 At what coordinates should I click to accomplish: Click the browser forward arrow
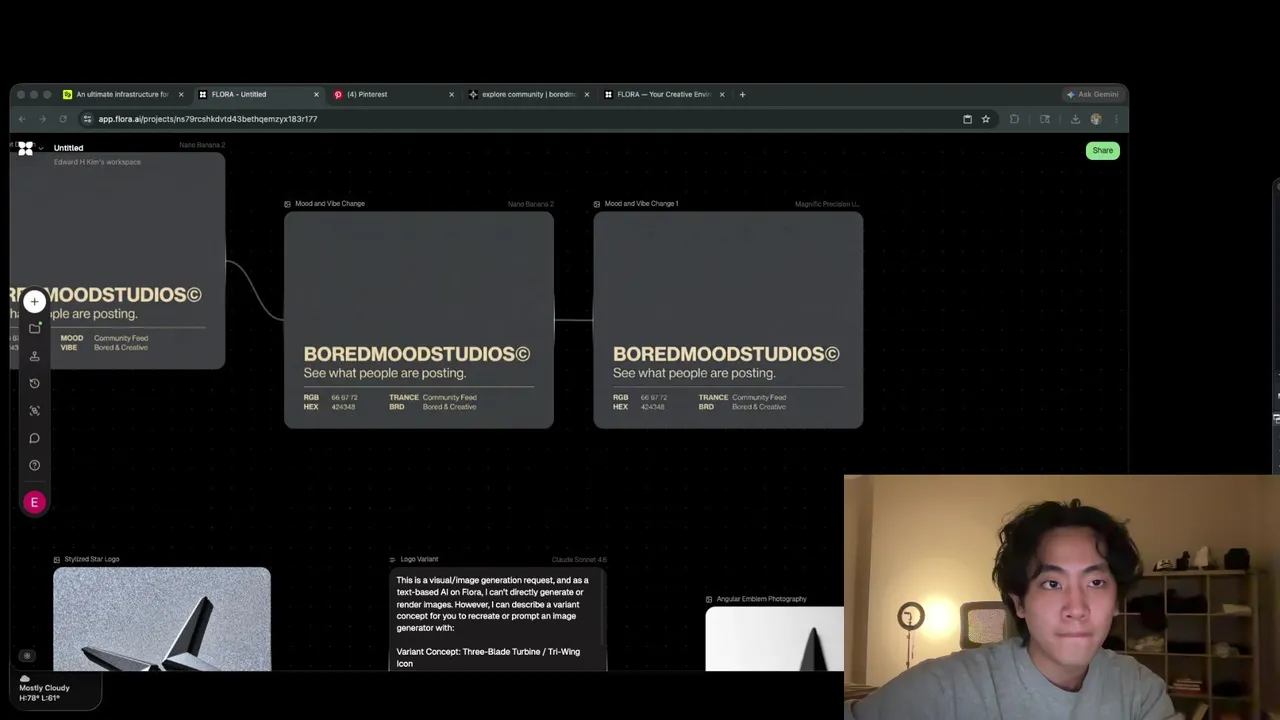coord(42,119)
